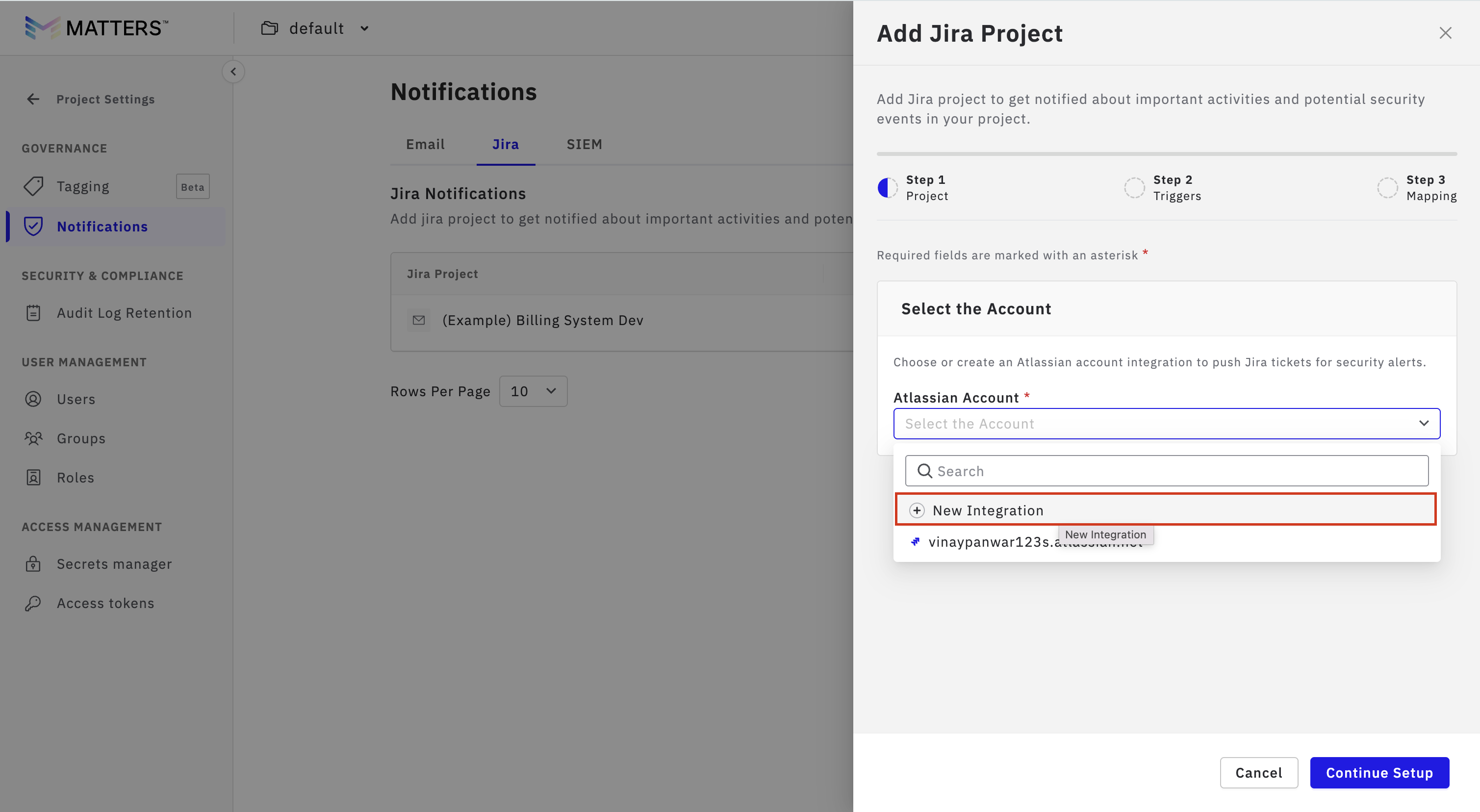Click the Secrets manager lock icon

coord(33,564)
